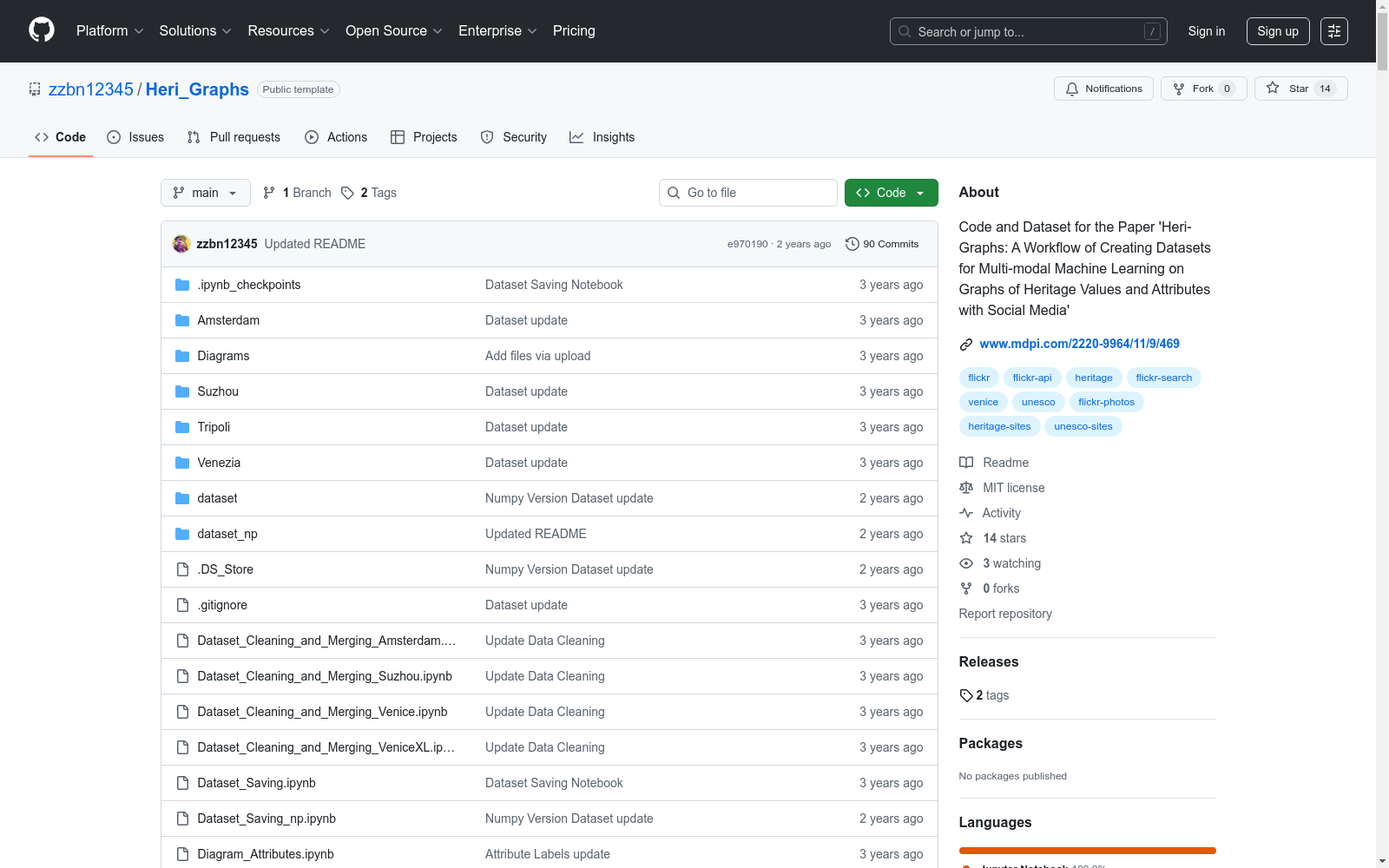Switch to the Insights tab
This screenshot has width=1389, height=868.
[602, 137]
